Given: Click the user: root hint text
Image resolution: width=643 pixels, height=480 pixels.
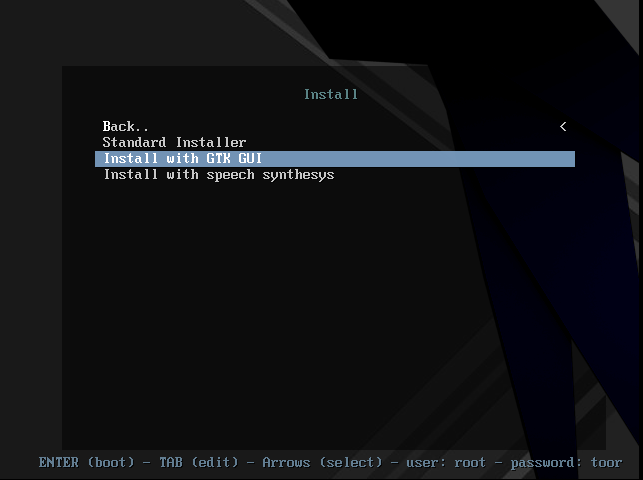Looking at the screenshot, I should 446,463.
